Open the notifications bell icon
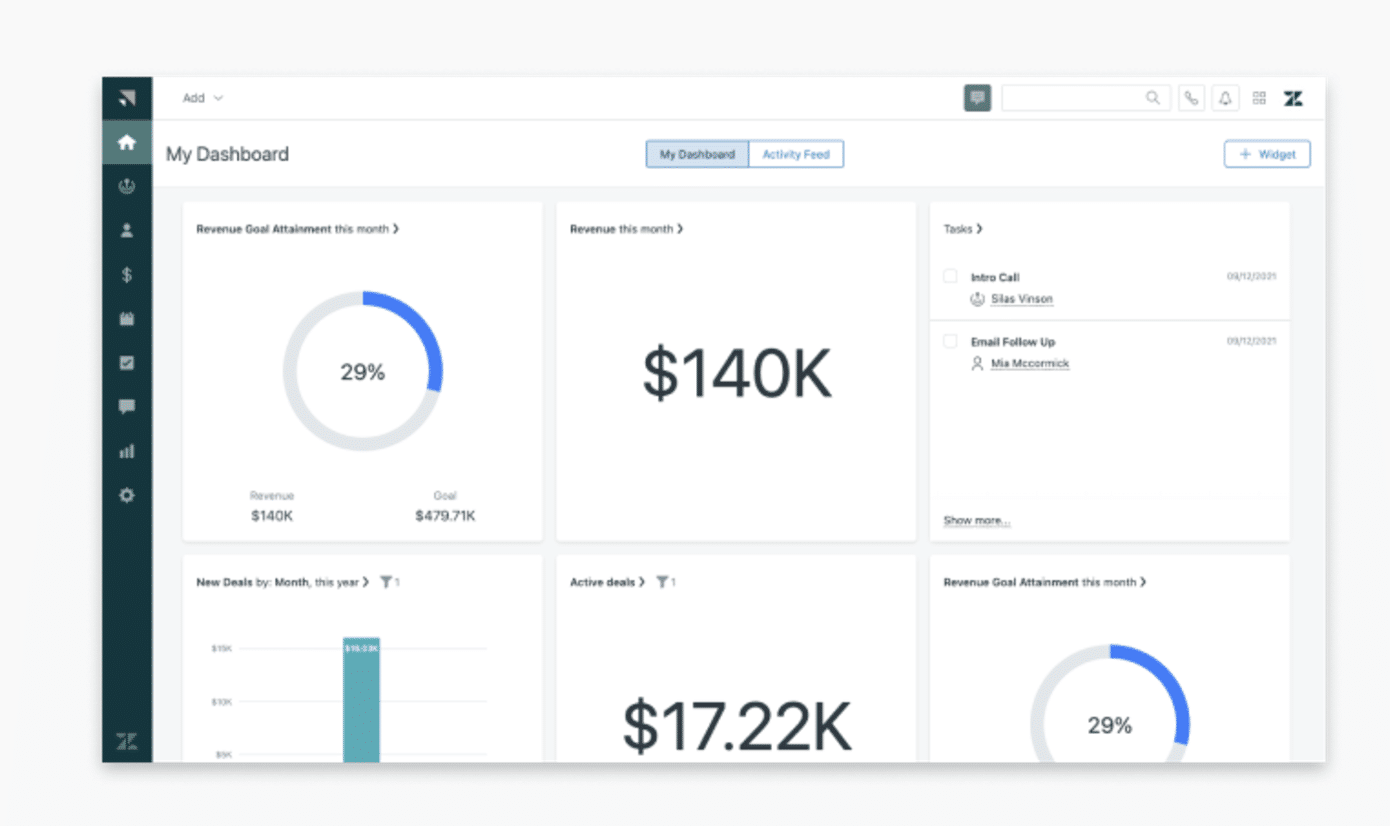The image size is (1390, 826). pyautogui.click(x=1225, y=98)
